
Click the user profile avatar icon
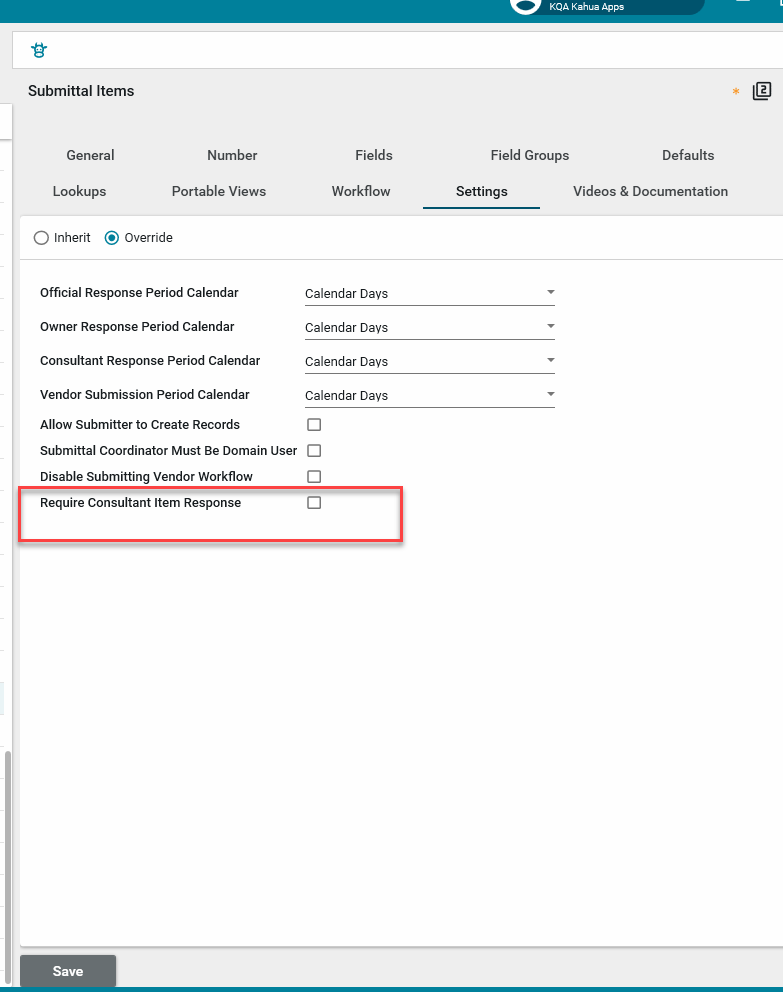pos(525,5)
